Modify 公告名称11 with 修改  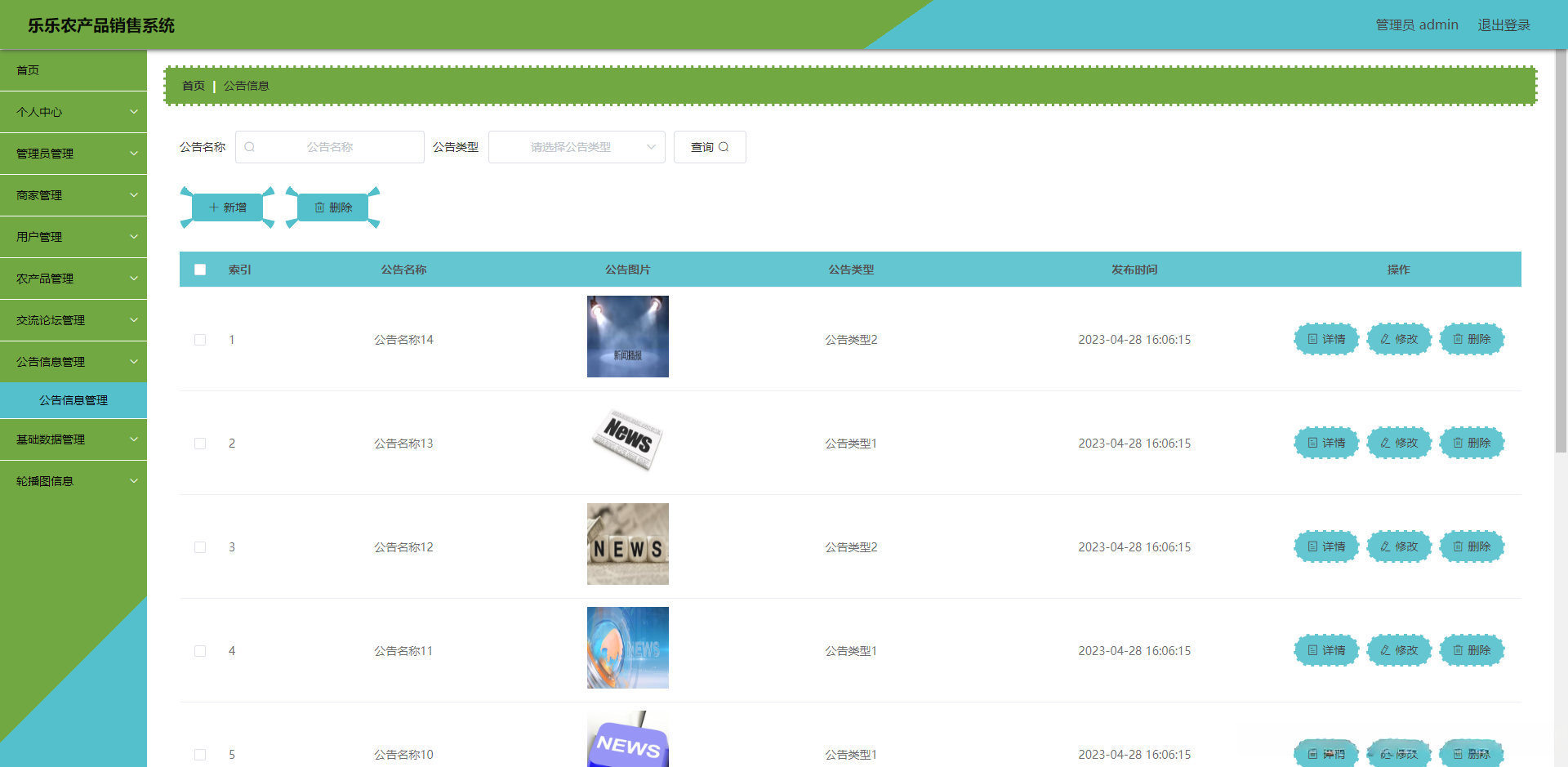tap(1399, 650)
